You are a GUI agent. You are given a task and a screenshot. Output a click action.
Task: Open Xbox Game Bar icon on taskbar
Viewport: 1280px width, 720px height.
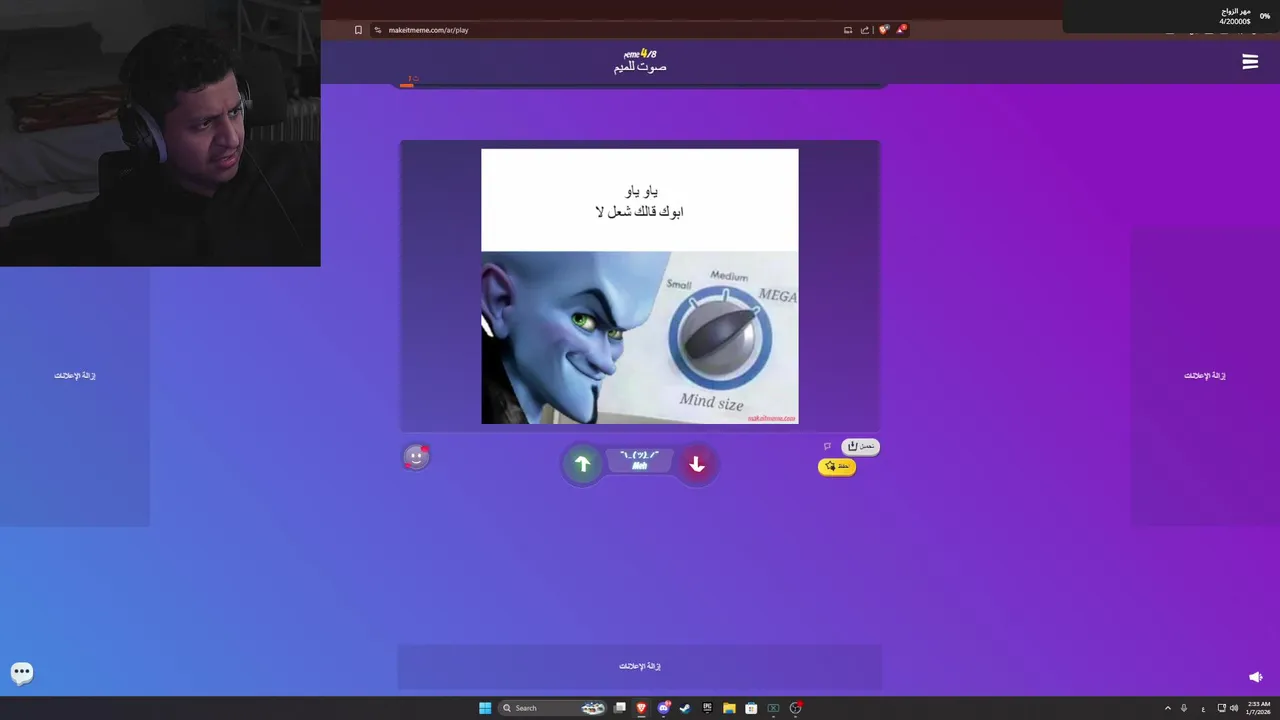point(773,708)
